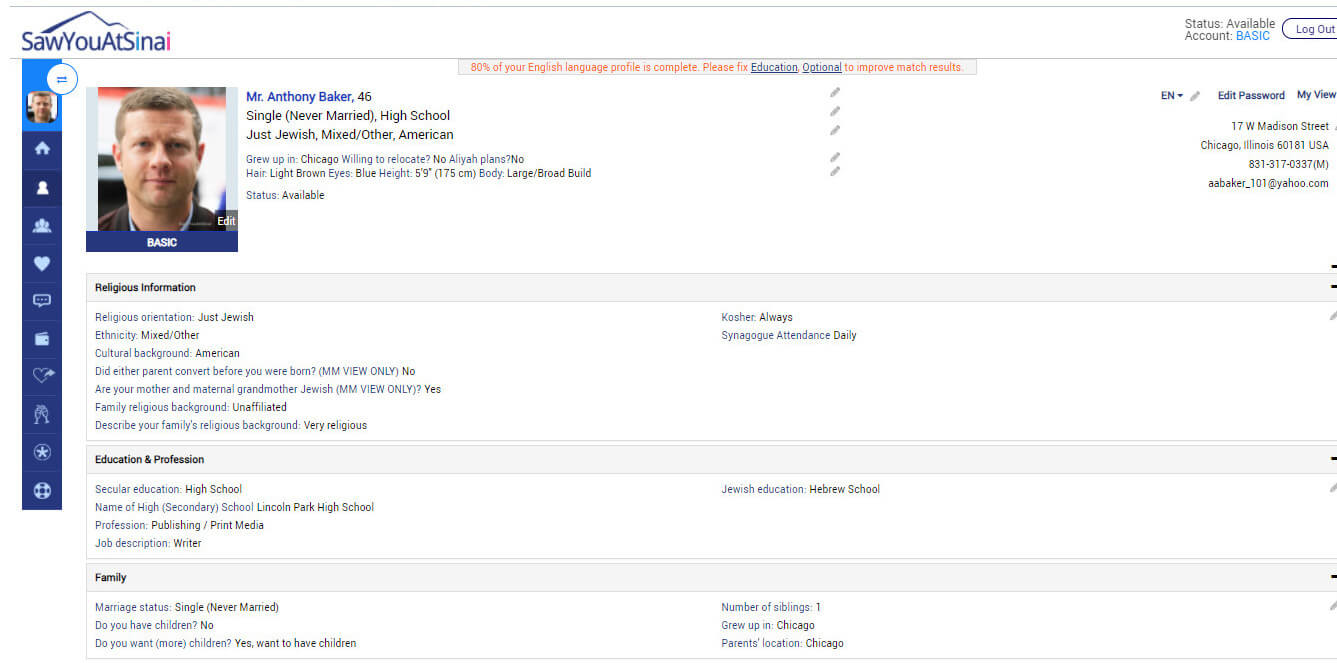Click the SawYouAtSinai logo
The height and width of the screenshot is (663, 1337).
point(95,33)
